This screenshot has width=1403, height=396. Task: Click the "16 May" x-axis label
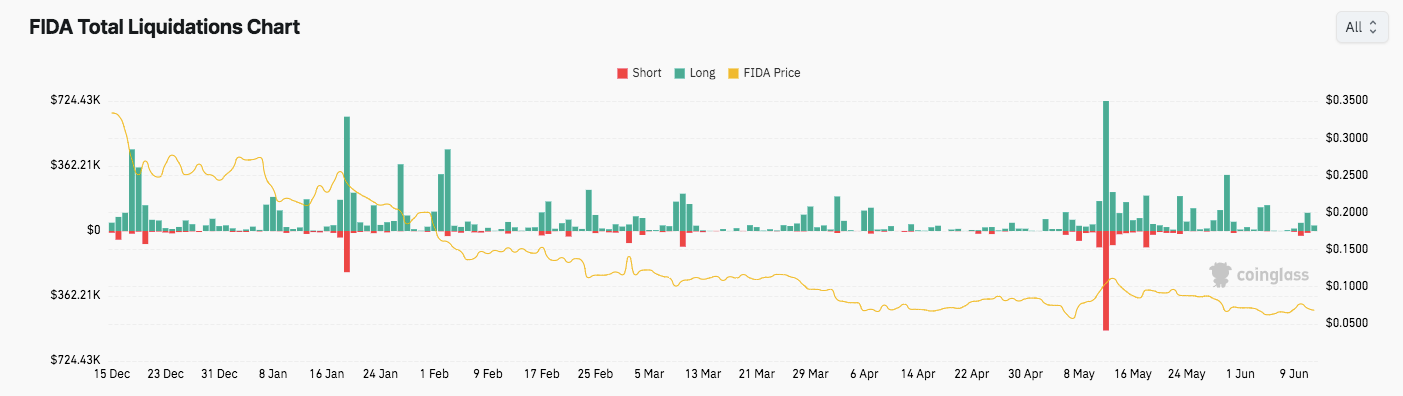pyautogui.click(x=1133, y=374)
